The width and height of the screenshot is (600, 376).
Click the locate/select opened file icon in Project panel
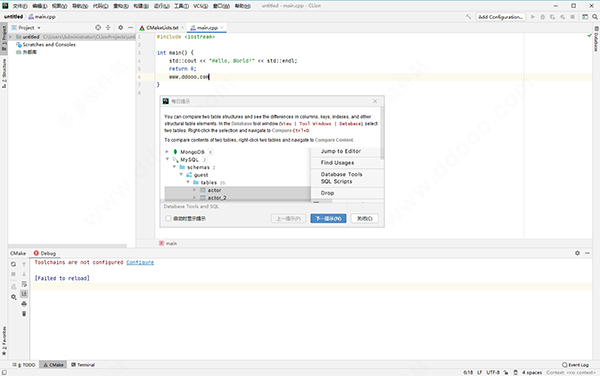click(x=98, y=28)
